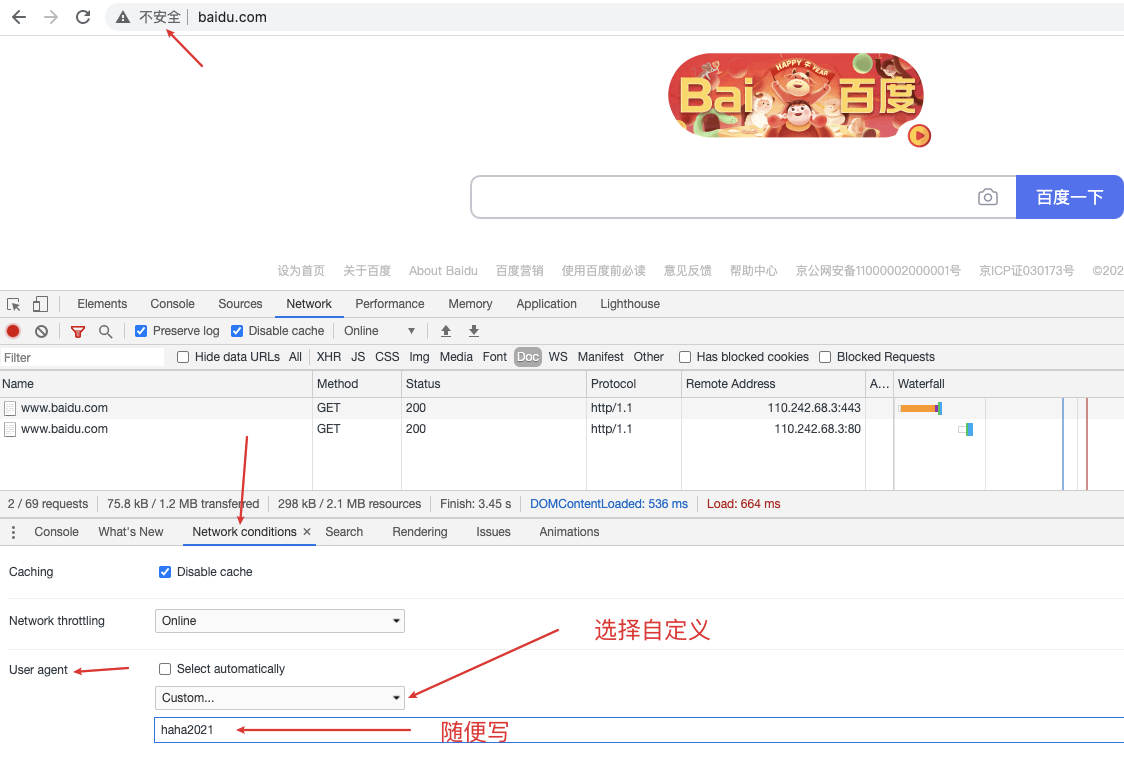Open About Baidu footer link
This screenshot has width=1124, height=757.
[443, 271]
